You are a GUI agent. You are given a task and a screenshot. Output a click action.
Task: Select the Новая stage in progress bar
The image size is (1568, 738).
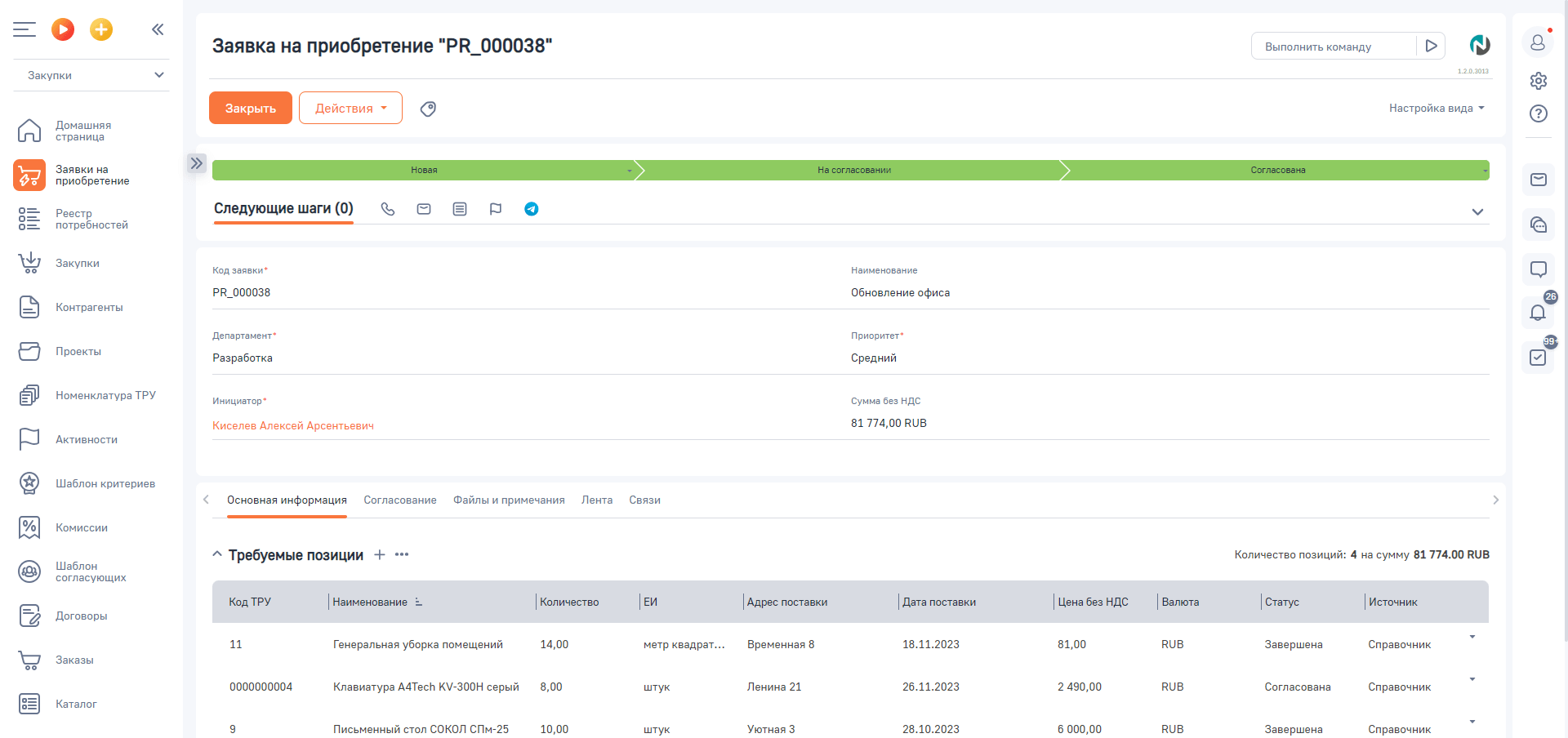(x=424, y=170)
